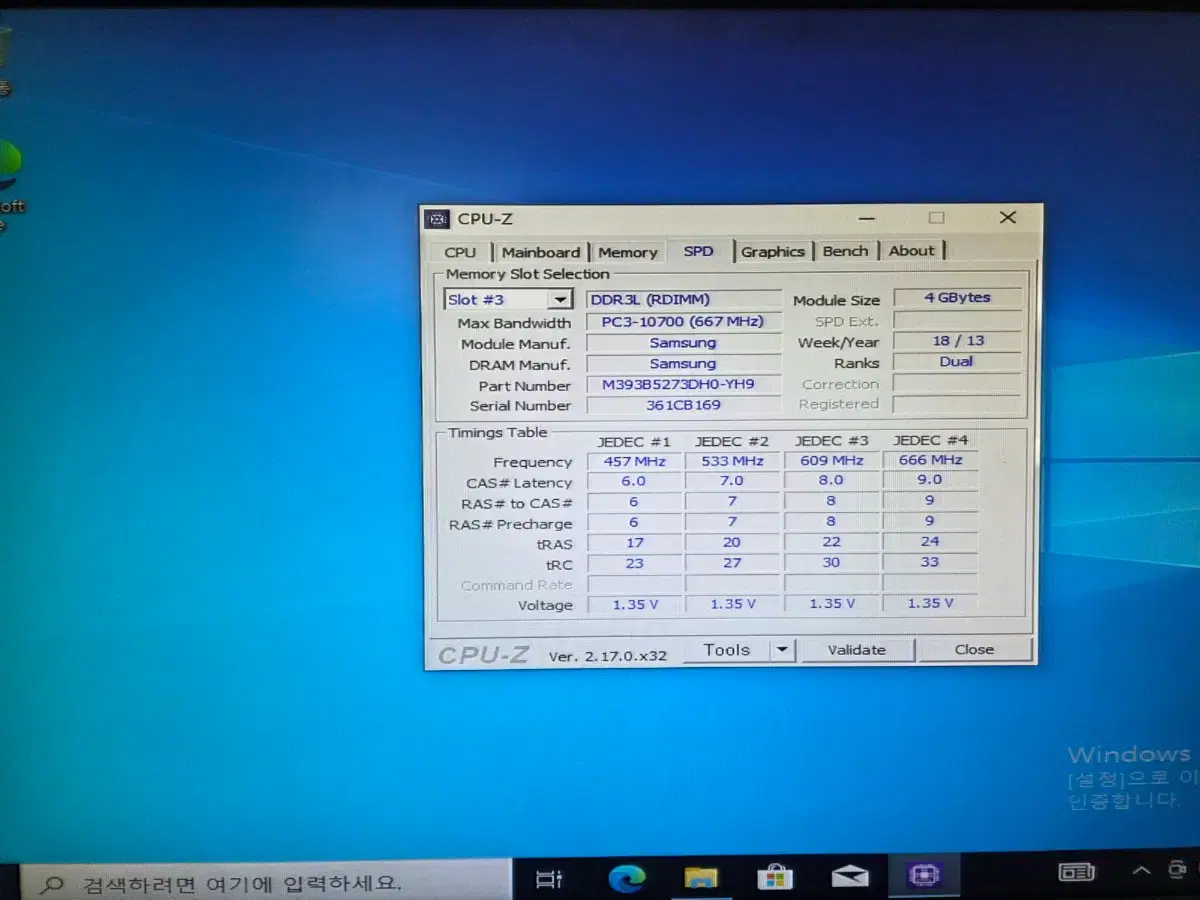Screen dimensions: 1200x900
Task: Click the tRC value 23
Action: click(634, 564)
